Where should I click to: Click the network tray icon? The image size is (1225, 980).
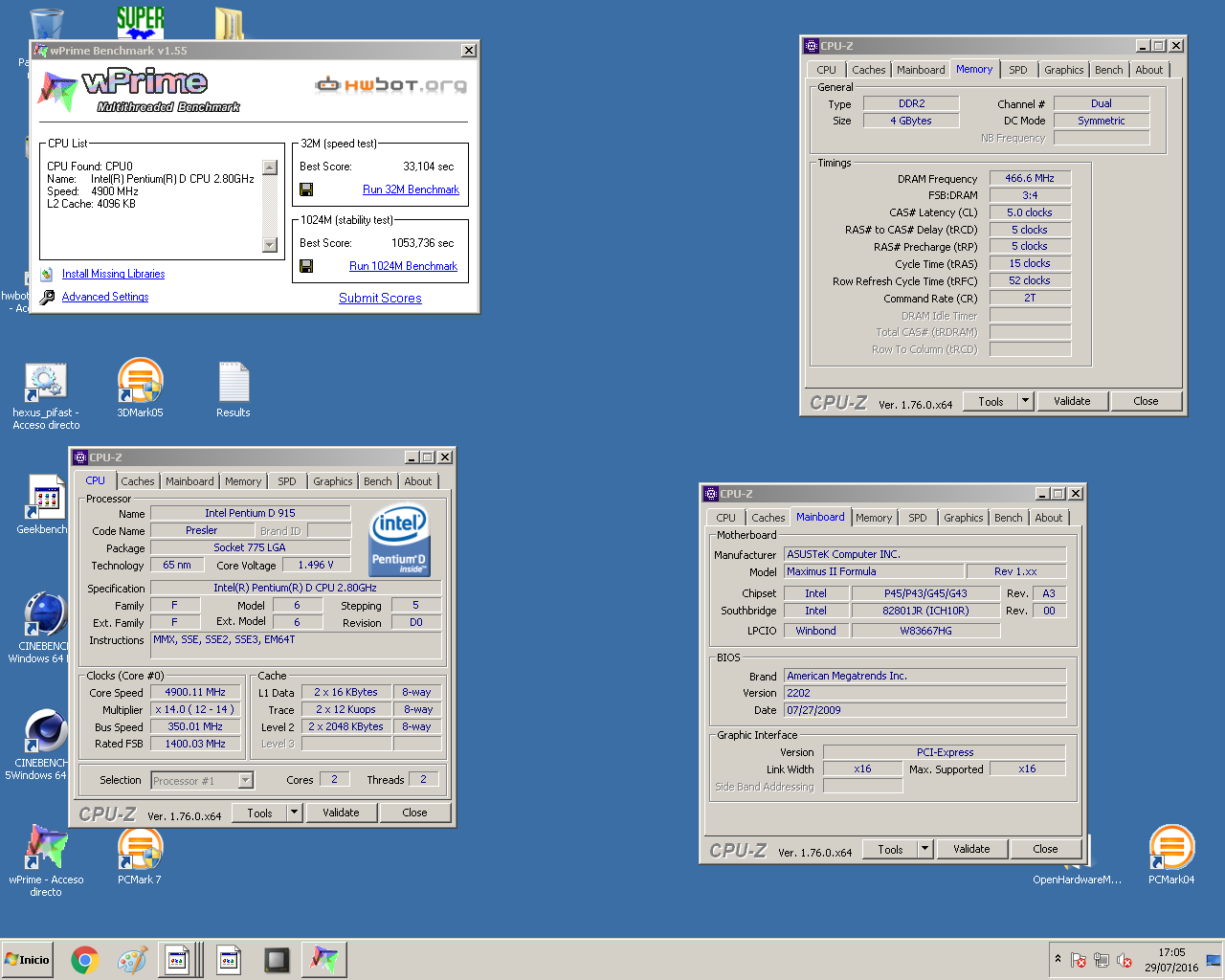(1102, 960)
